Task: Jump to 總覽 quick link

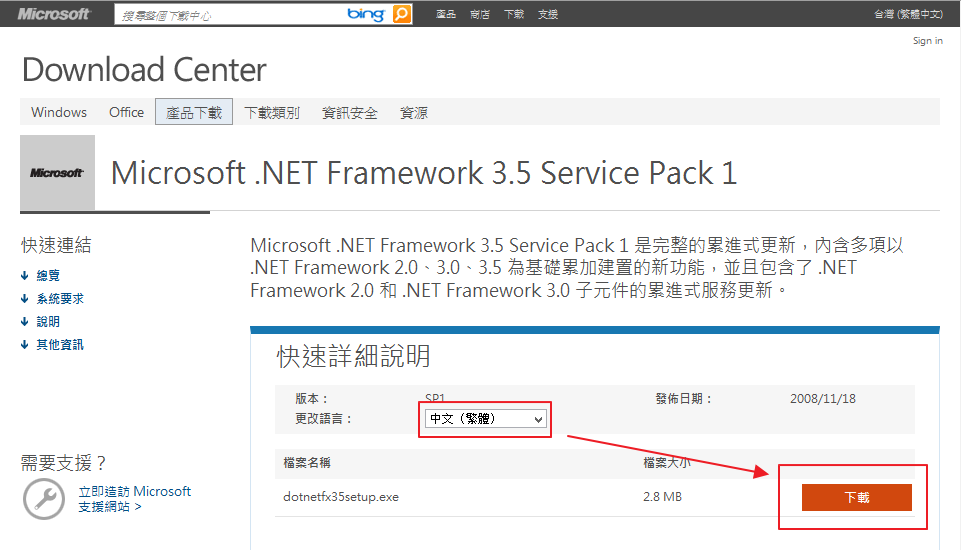Action: click(x=48, y=275)
